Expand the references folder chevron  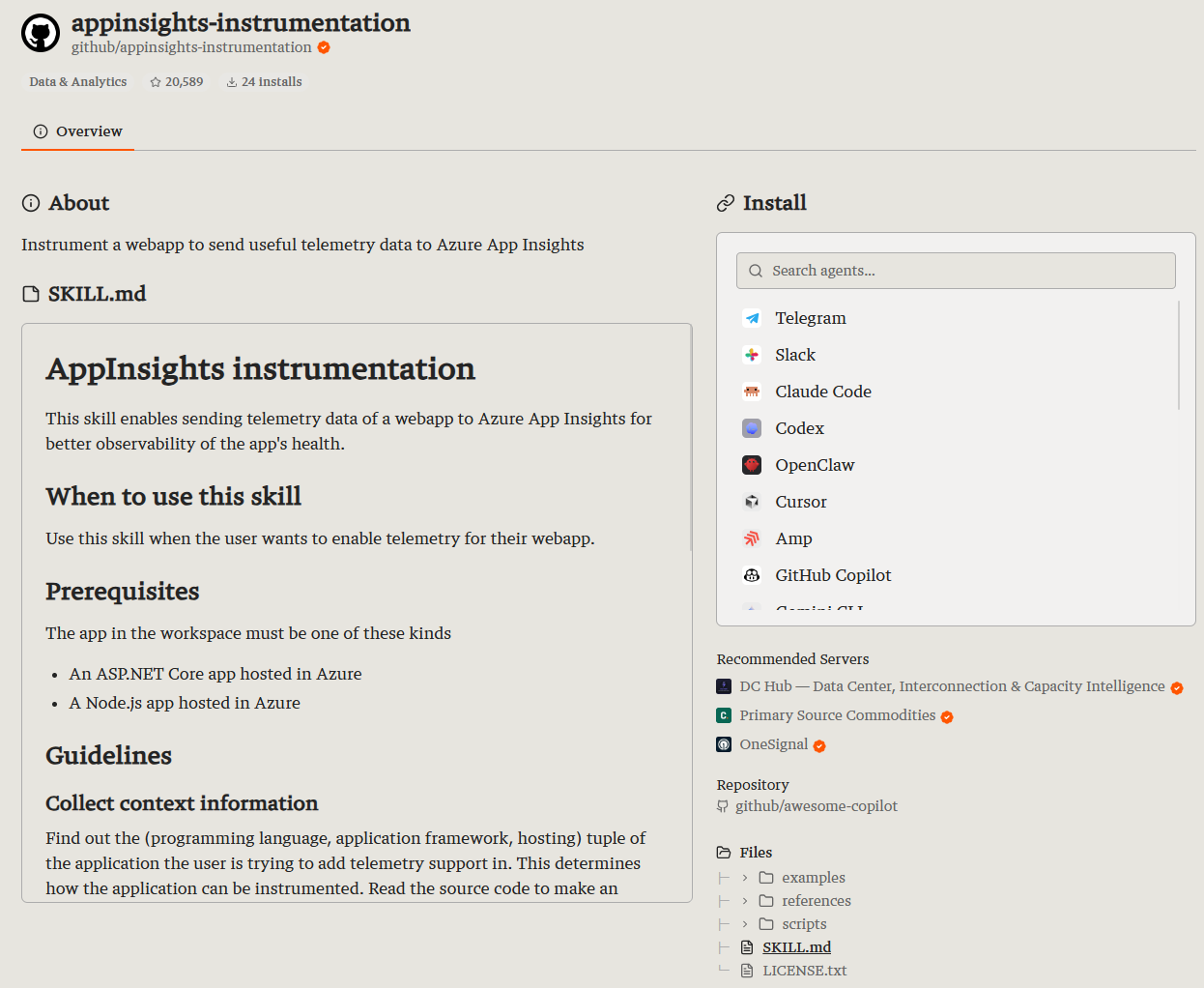(x=745, y=901)
